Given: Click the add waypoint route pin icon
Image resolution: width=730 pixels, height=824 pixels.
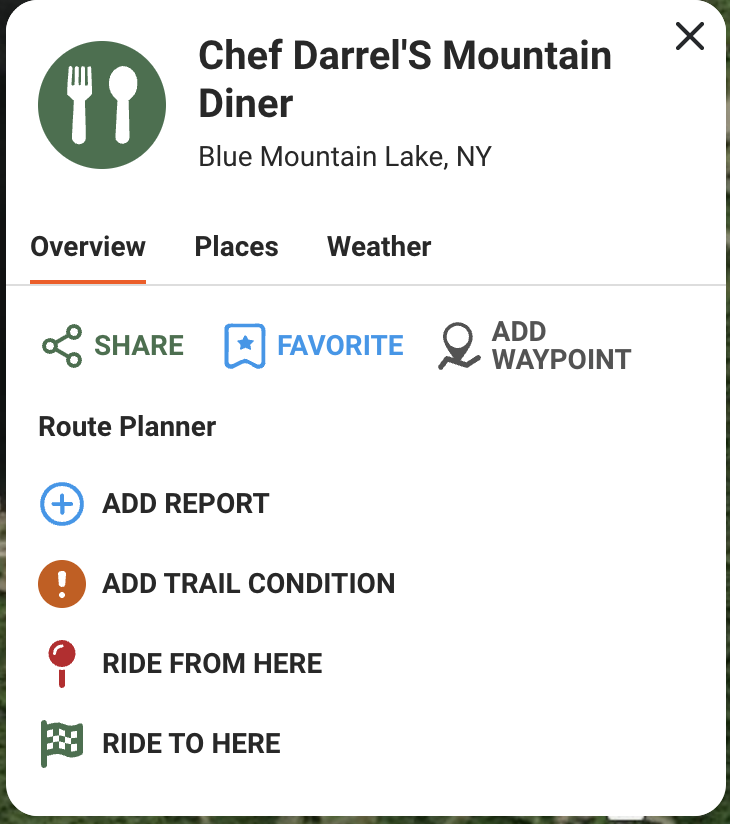Looking at the screenshot, I should 458,347.
